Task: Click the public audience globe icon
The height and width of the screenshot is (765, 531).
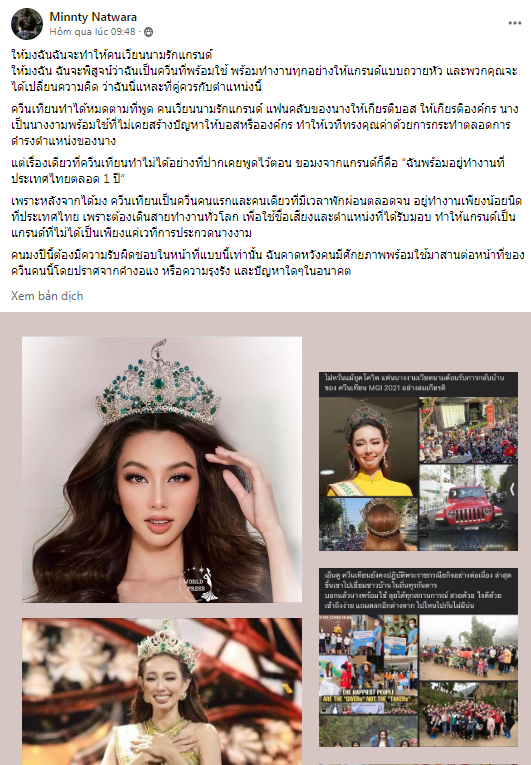Action: [148, 32]
